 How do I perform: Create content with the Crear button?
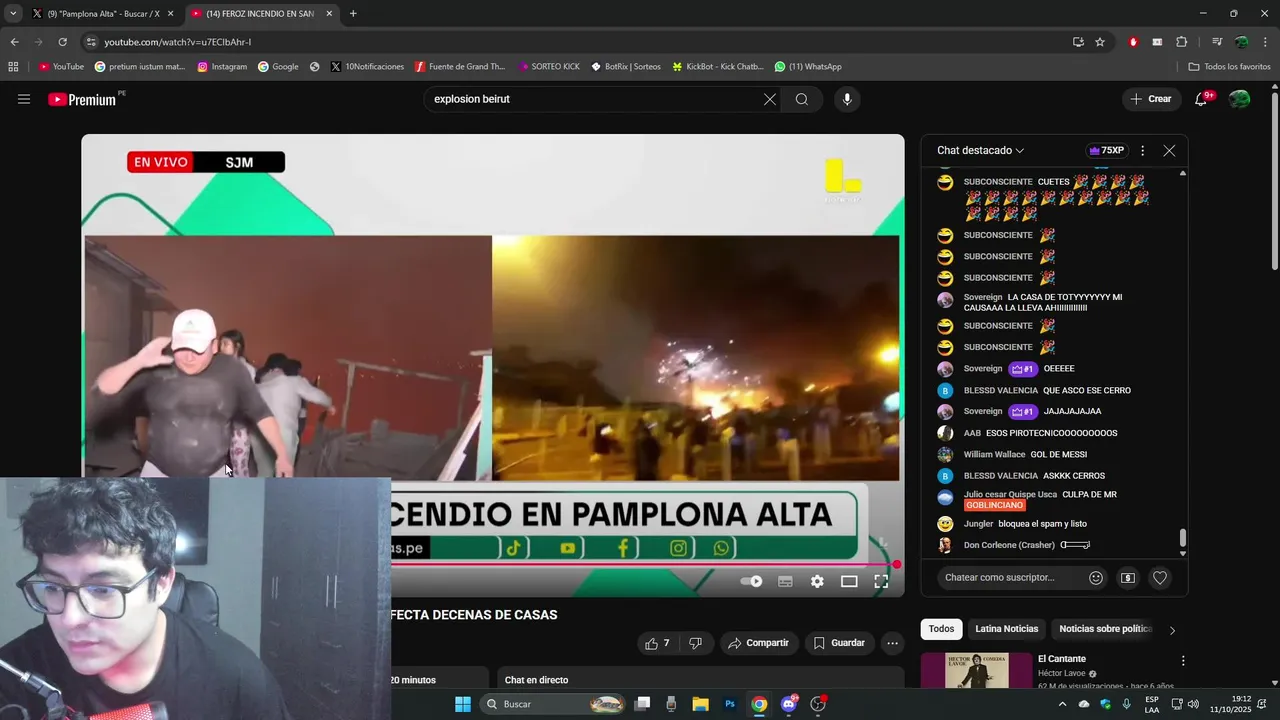(1151, 99)
